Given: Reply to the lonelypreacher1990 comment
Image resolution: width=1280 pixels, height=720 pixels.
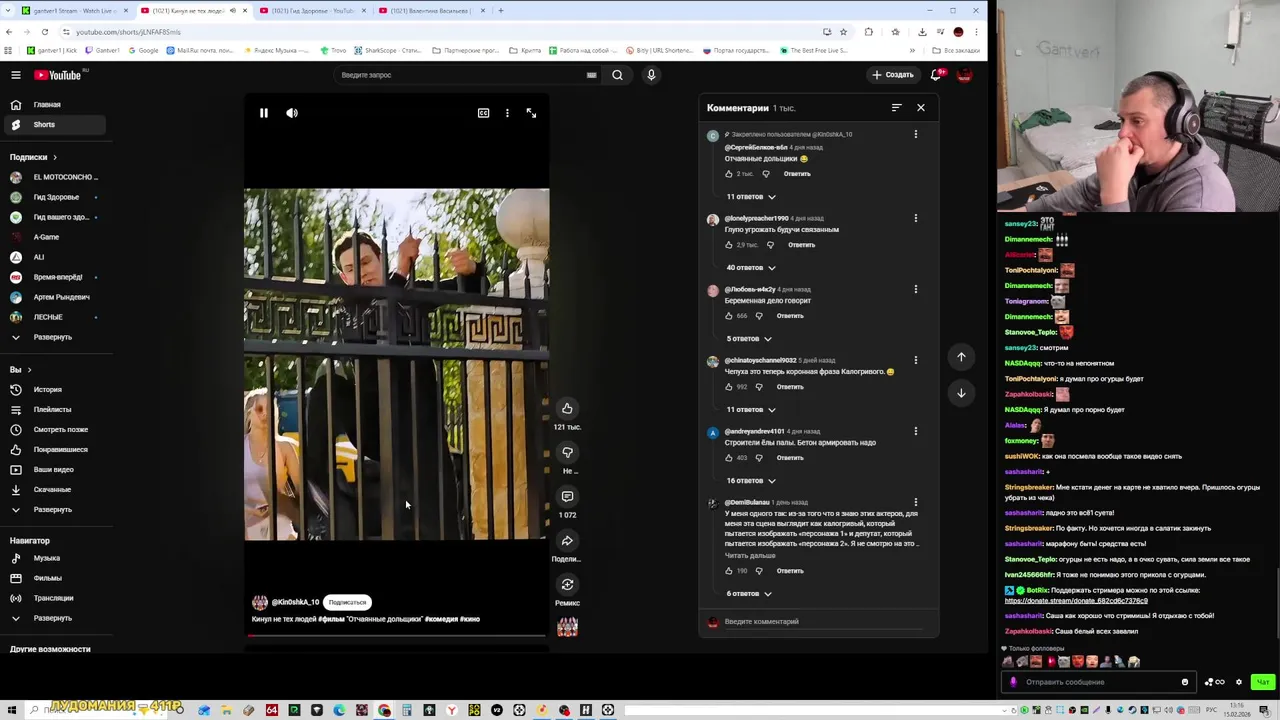Looking at the screenshot, I should (x=801, y=245).
